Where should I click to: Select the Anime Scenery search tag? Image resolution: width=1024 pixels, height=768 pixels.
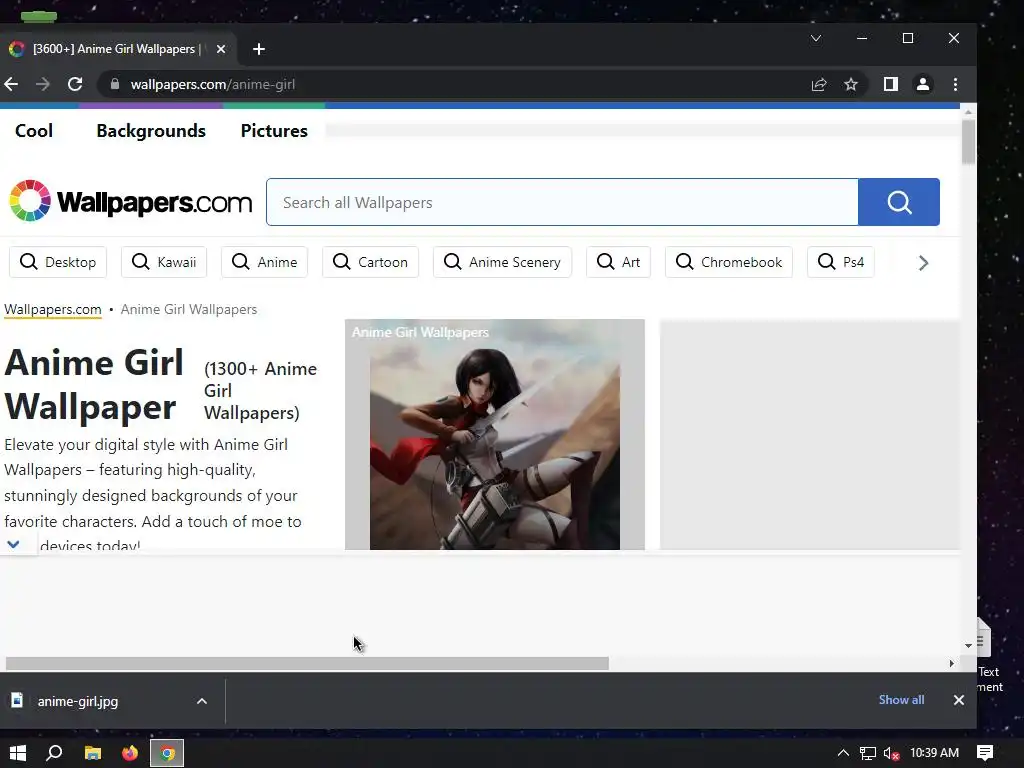[x=502, y=262]
